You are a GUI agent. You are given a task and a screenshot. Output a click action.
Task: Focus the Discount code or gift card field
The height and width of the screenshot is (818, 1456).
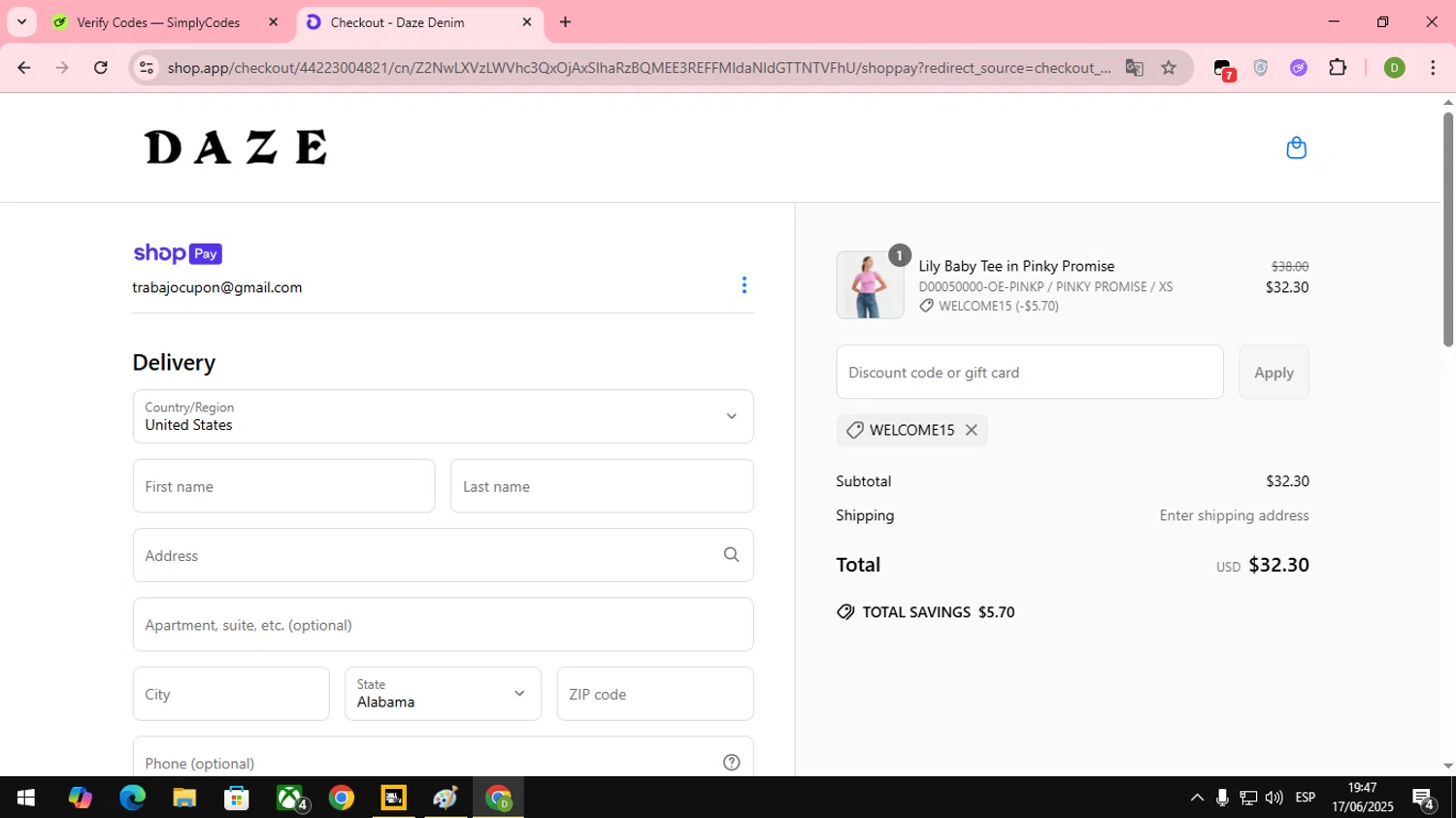[1030, 372]
